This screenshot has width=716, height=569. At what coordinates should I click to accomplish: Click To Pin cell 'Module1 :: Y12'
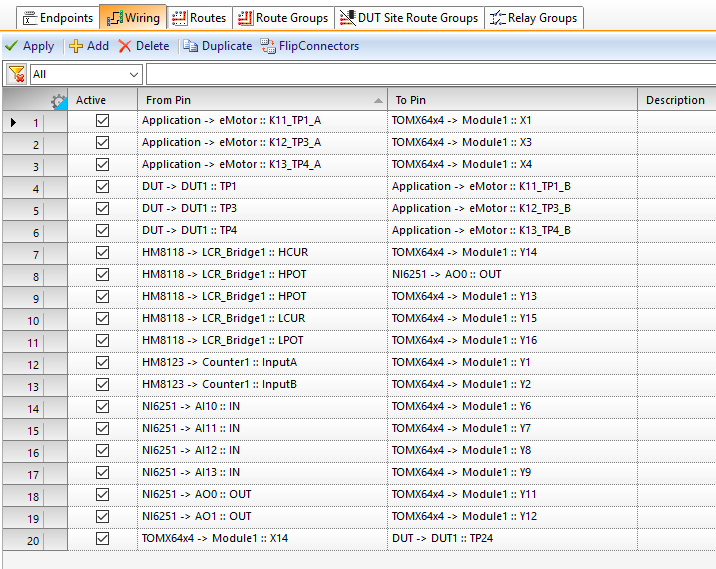click(x=512, y=516)
